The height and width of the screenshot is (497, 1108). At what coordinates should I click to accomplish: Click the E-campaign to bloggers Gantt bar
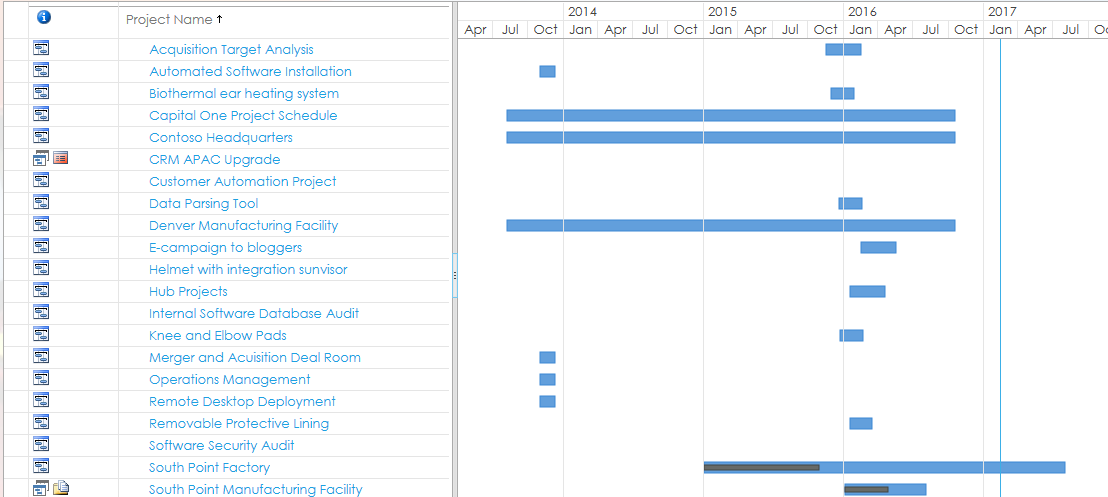[x=878, y=247]
